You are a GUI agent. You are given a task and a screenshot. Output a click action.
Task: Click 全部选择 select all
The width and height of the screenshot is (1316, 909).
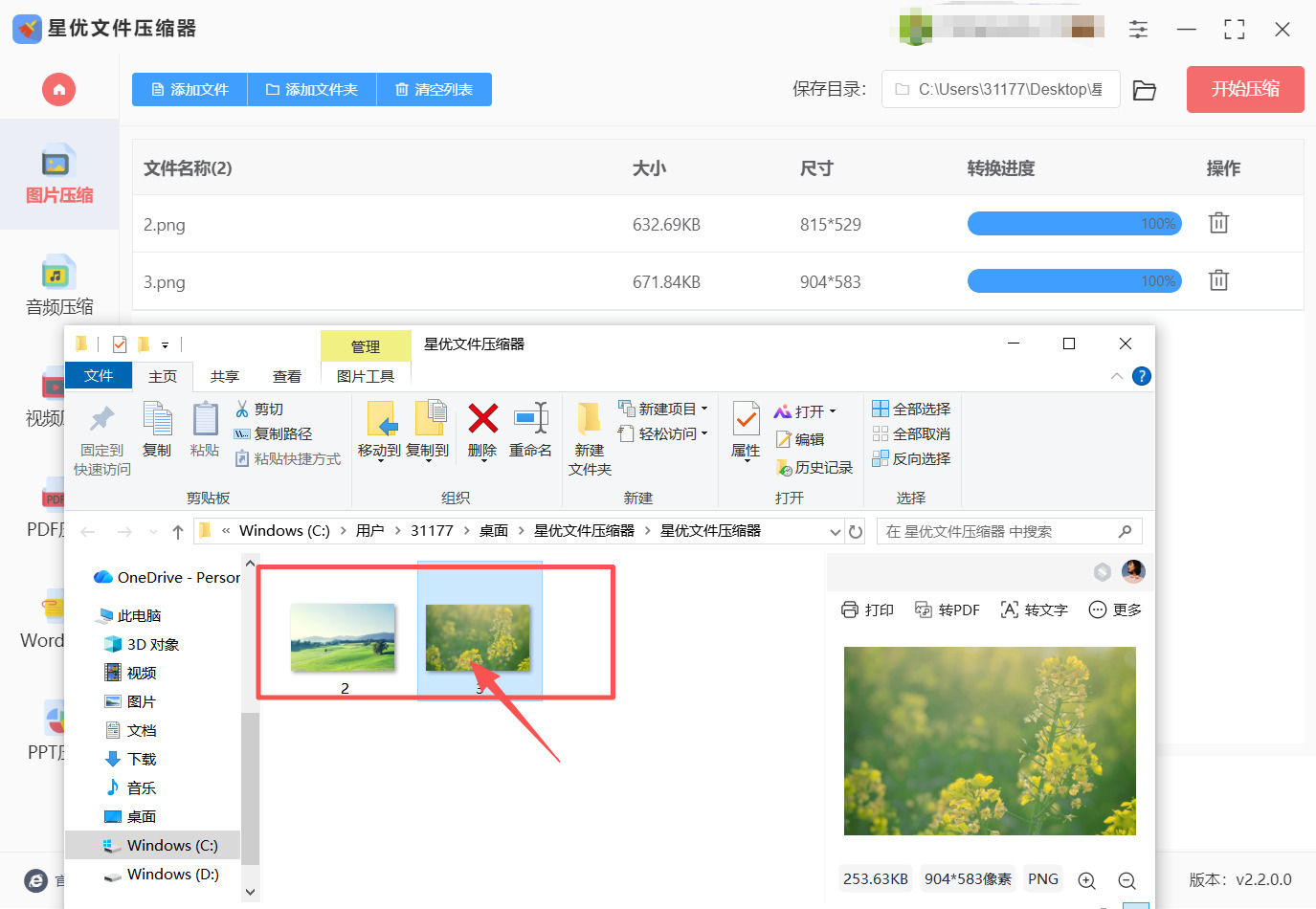pos(911,410)
